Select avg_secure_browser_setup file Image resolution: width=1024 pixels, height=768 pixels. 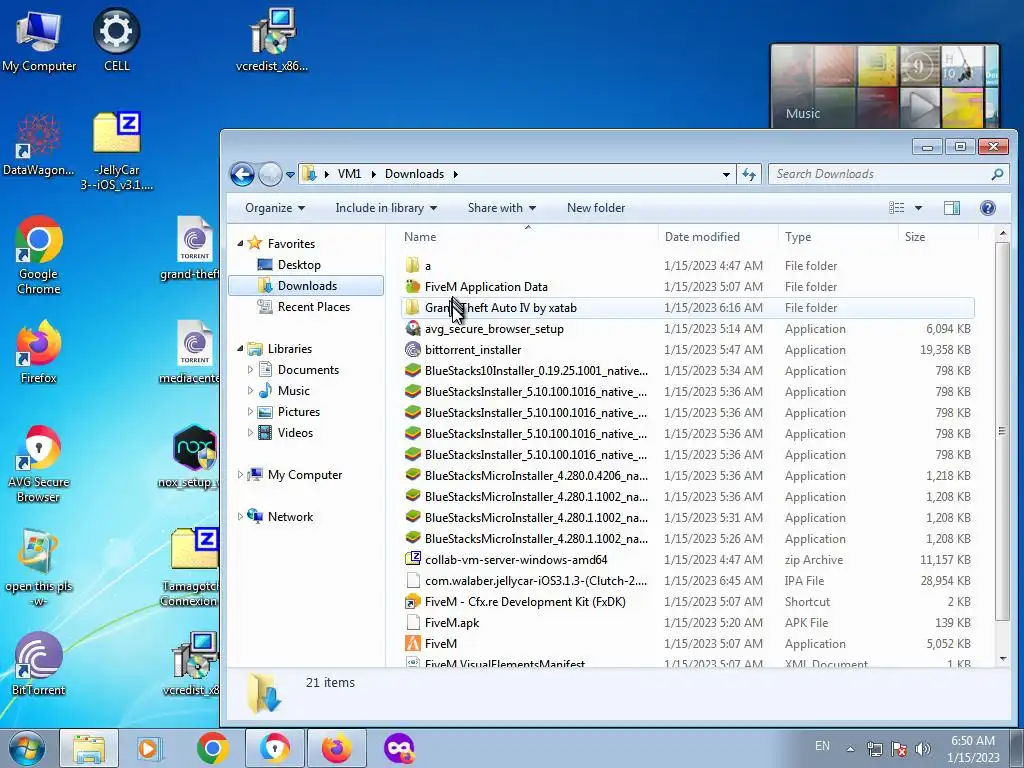494,328
